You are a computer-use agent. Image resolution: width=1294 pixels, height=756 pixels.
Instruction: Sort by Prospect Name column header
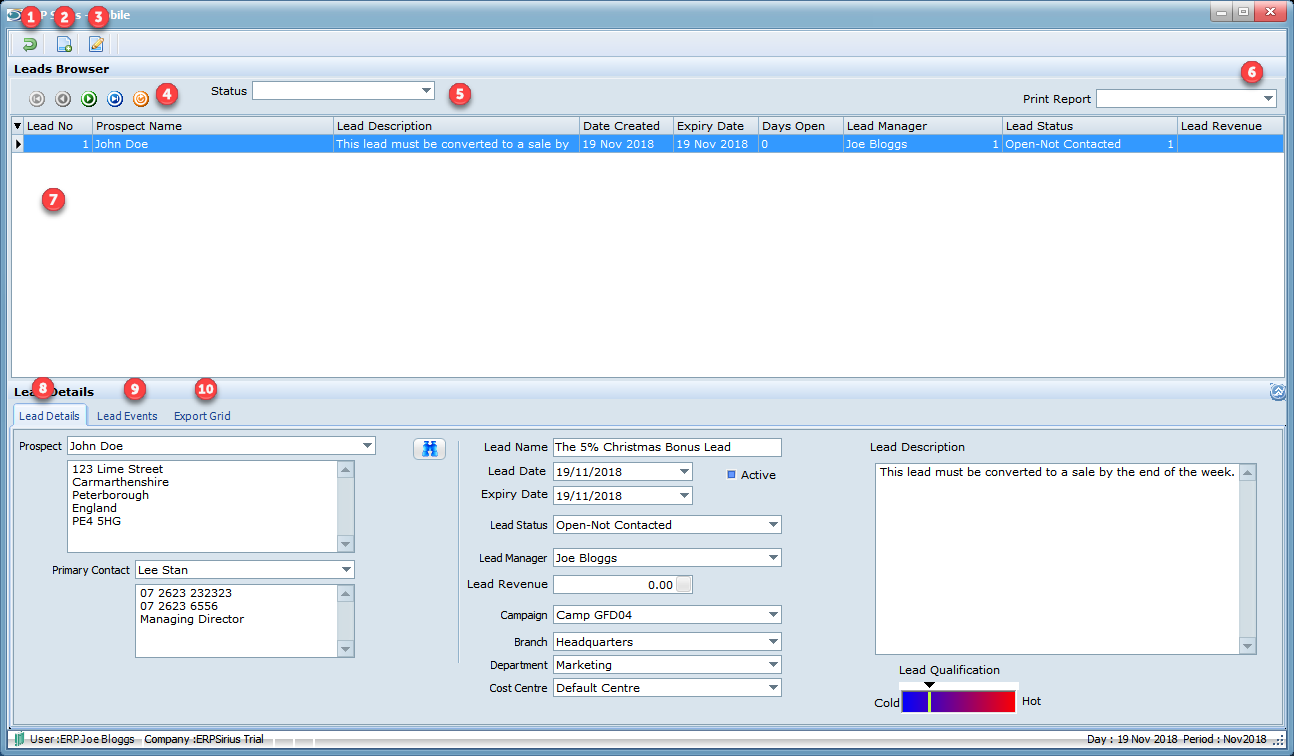(x=213, y=126)
